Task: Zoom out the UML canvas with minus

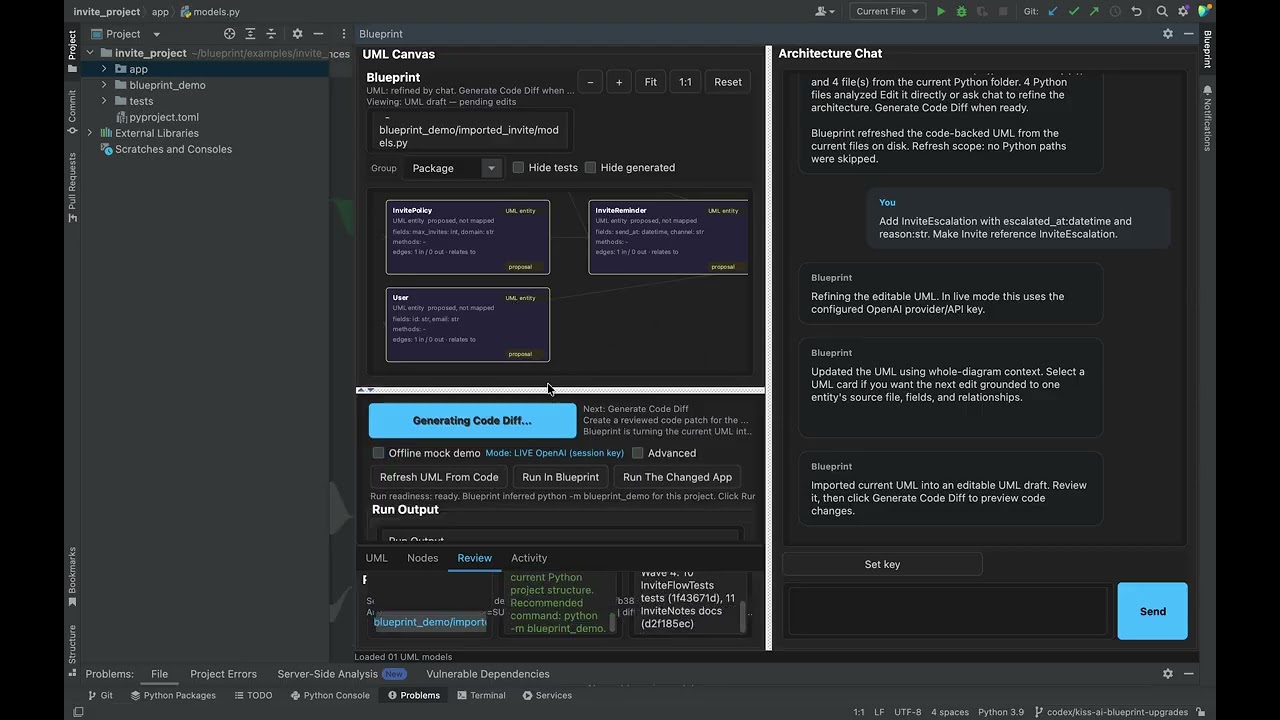Action: click(x=590, y=82)
